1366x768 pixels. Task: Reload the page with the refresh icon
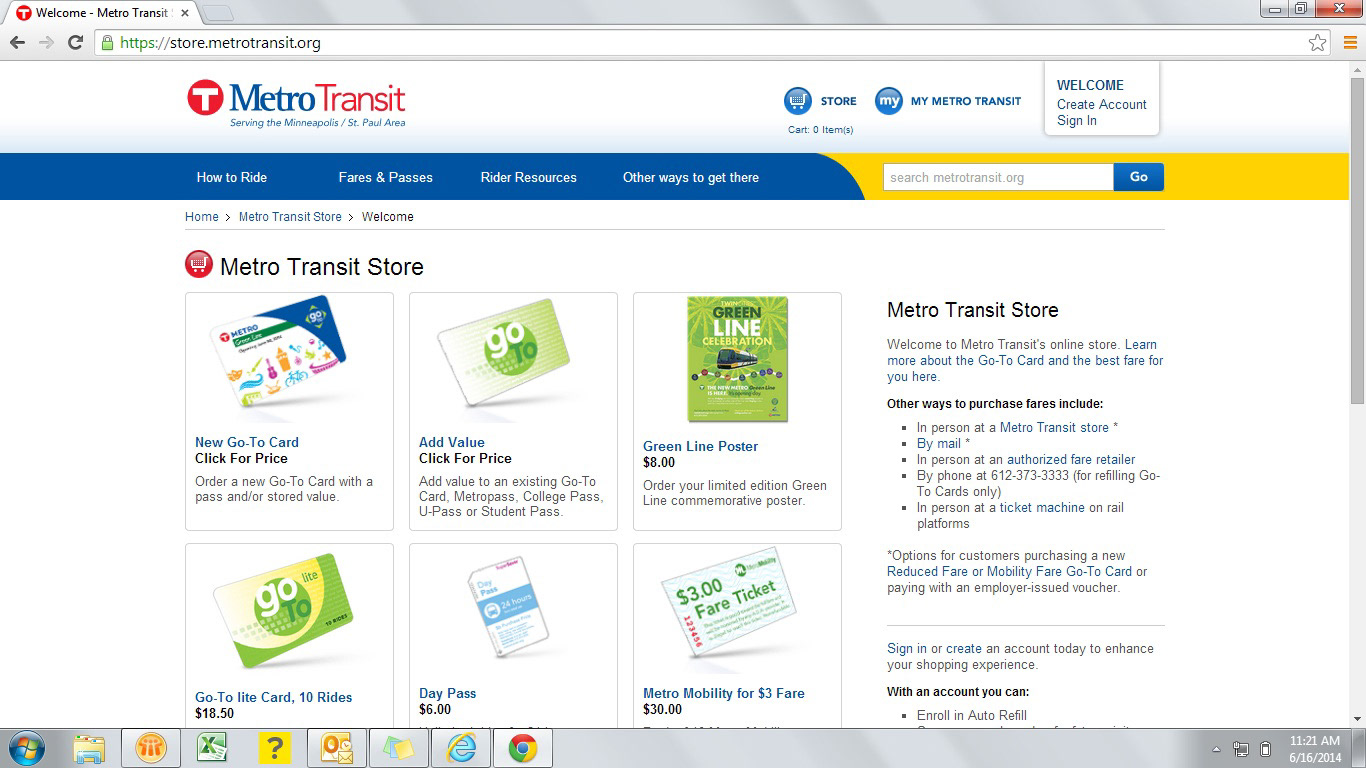[x=75, y=42]
